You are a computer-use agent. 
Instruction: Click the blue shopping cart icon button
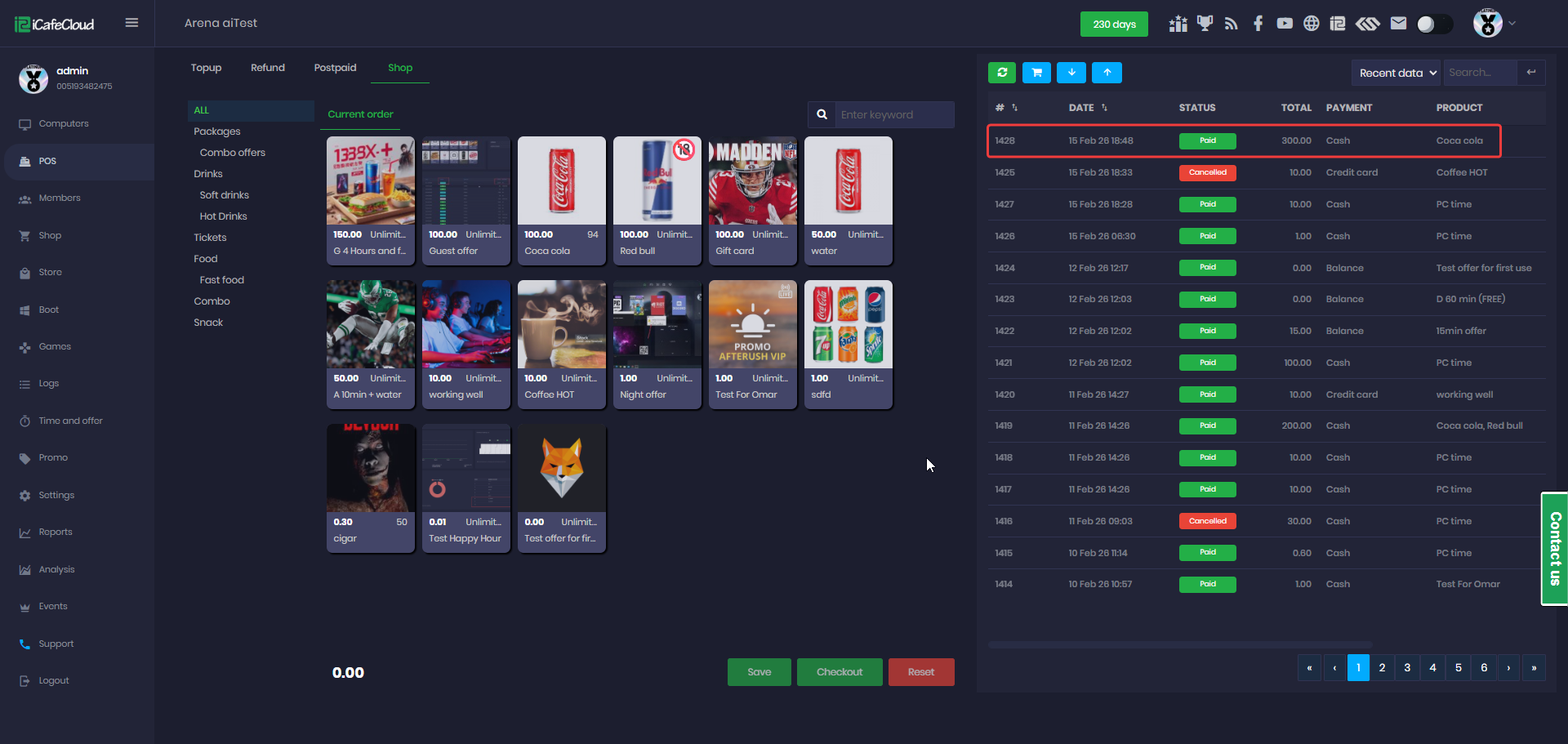tap(1036, 73)
